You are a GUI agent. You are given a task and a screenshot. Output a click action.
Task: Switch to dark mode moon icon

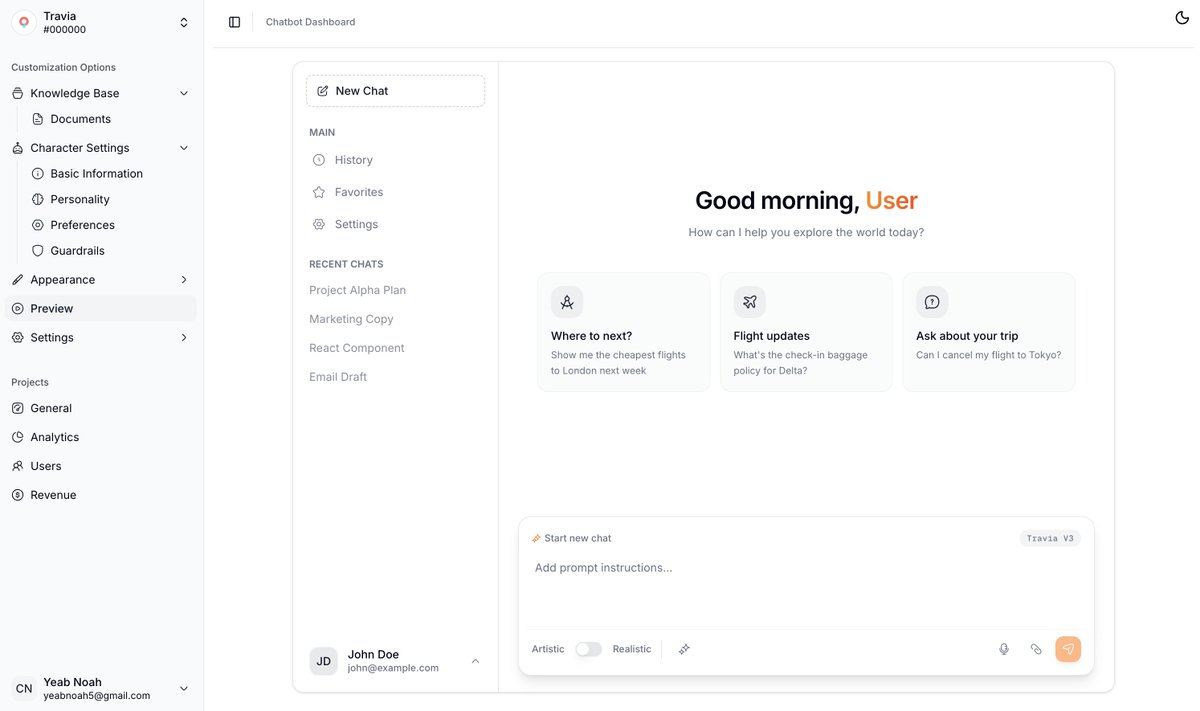(1182, 18)
